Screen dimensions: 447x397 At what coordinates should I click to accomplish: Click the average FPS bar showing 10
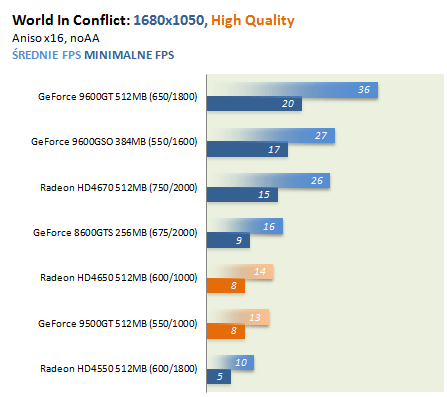pos(230,362)
